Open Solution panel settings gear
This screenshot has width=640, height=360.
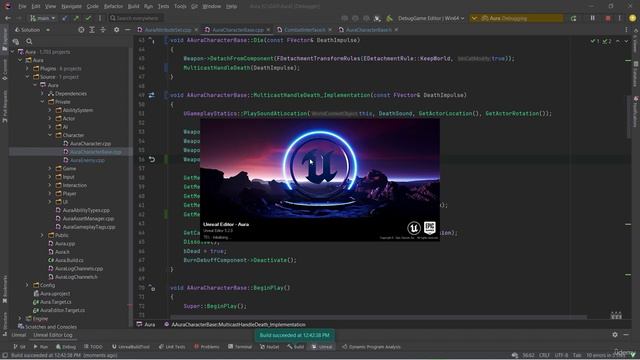coord(116,30)
